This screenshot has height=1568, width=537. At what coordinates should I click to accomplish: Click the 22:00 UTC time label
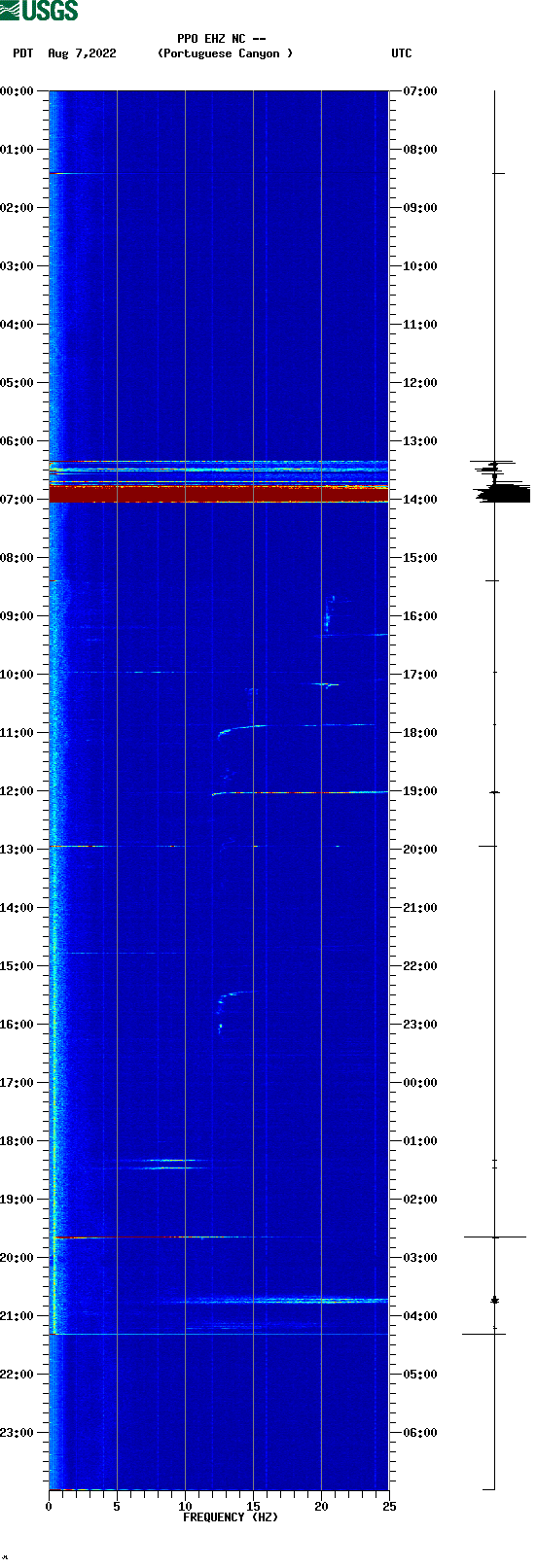pos(420,966)
